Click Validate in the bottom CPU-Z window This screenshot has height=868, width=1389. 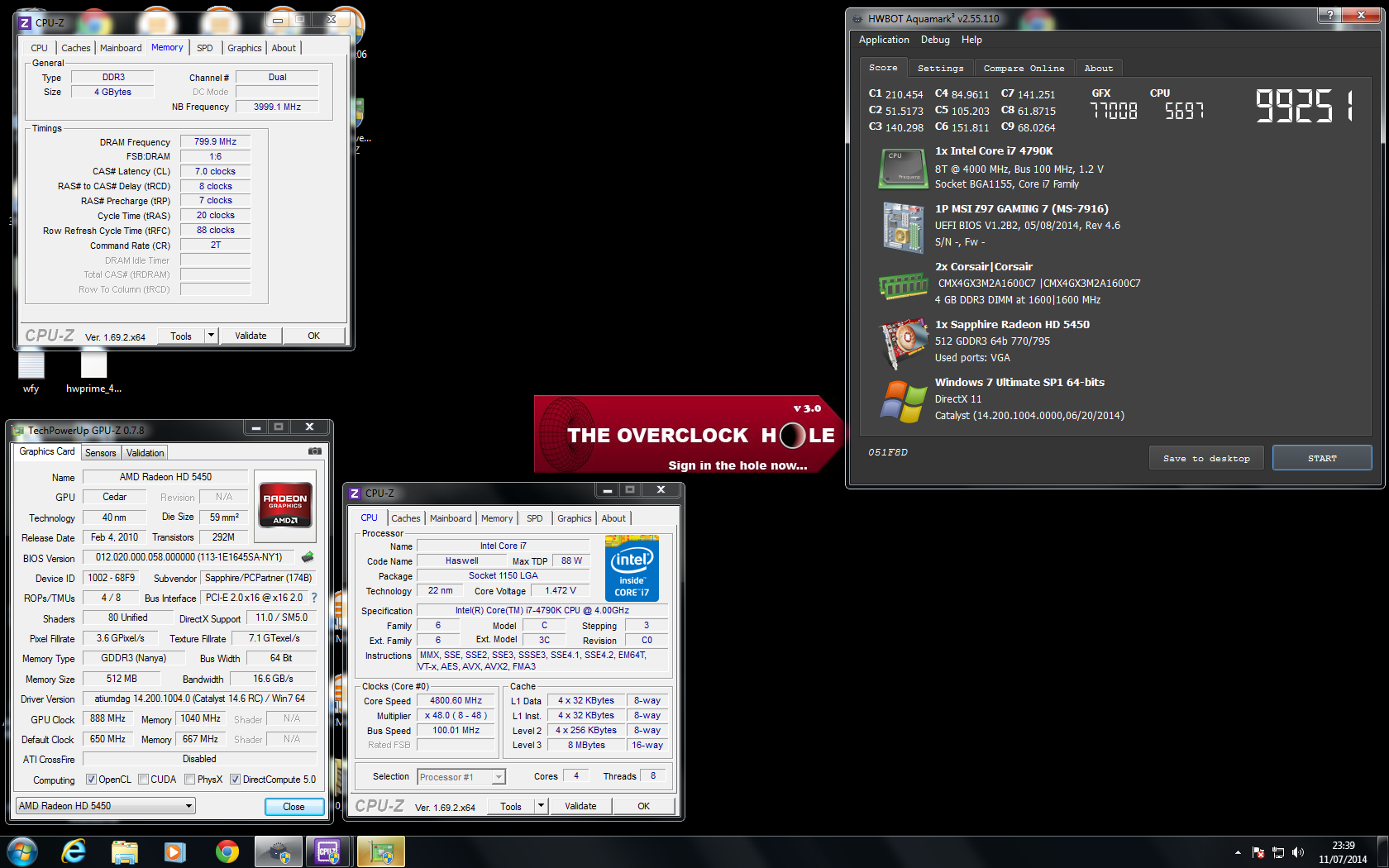click(580, 806)
